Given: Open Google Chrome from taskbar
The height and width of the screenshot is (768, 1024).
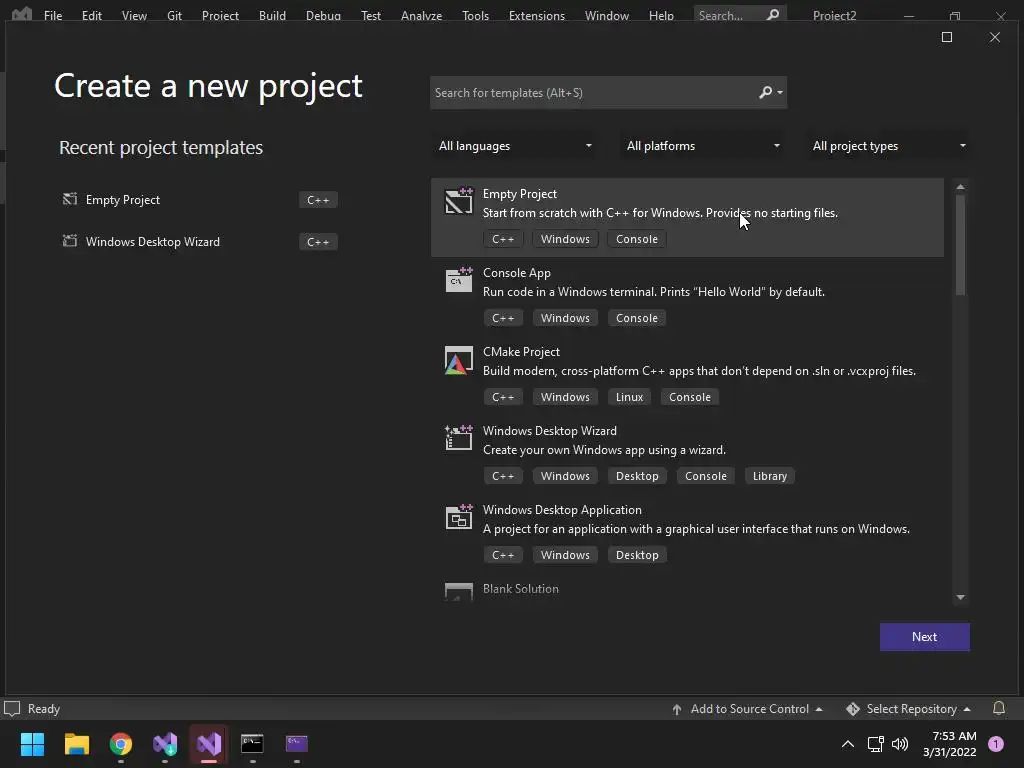Looking at the screenshot, I should (x=121, y=744).
